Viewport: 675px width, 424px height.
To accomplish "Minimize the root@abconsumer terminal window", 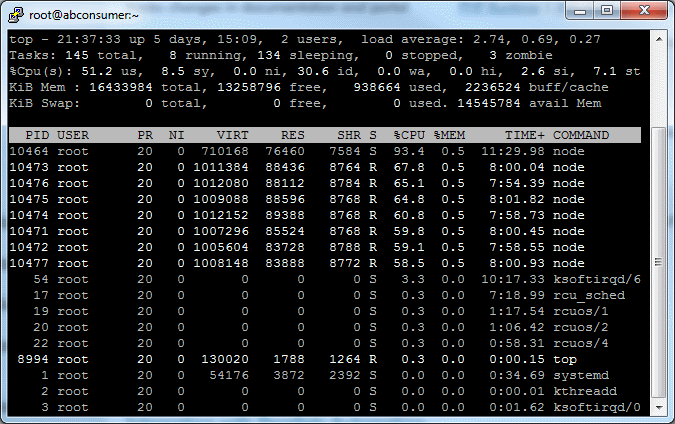I will (x=580, y=11).
